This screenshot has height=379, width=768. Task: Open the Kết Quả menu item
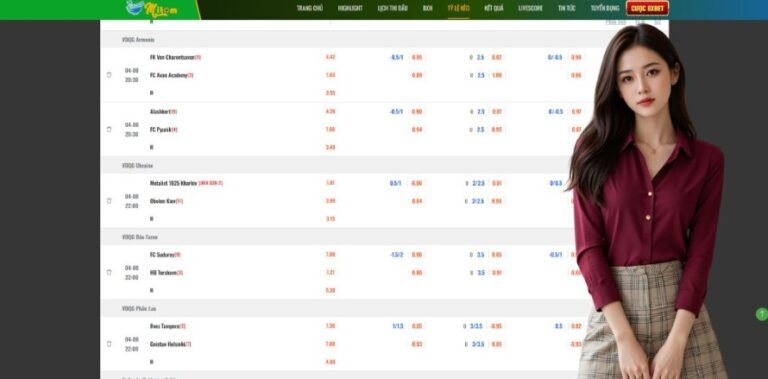click(494, 8)
